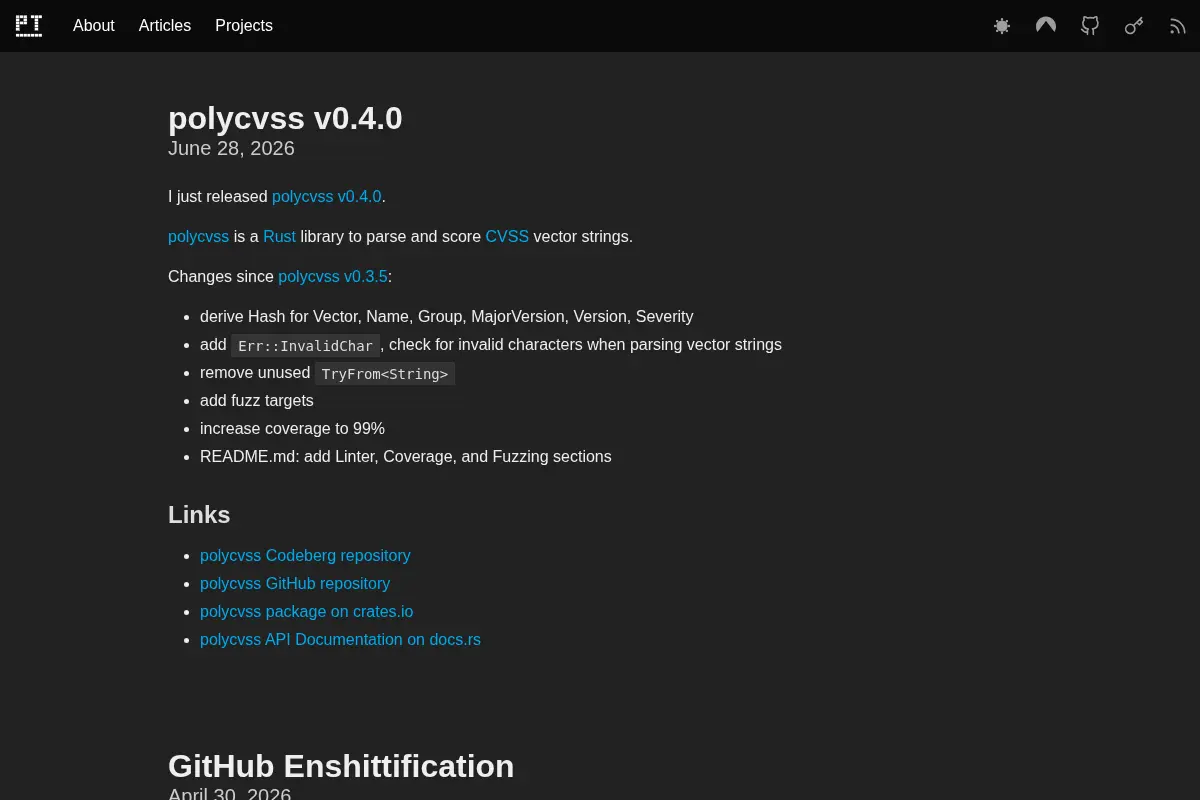The width and height of the screenshot is (1200, 800).
Task: Click the 'Err::InvalidChar' code snippet
Action: point(305,346)
